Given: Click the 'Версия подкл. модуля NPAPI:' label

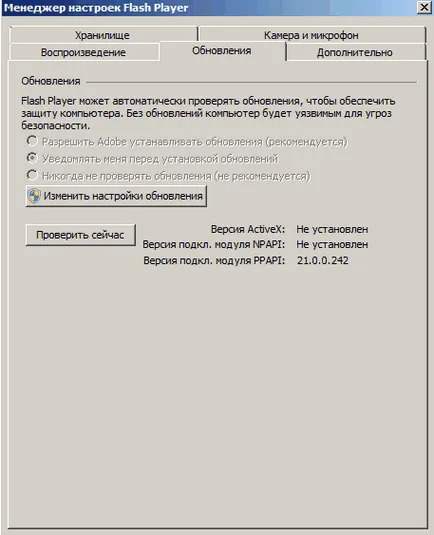Looking at the screenshot, I should pos(214,244).
